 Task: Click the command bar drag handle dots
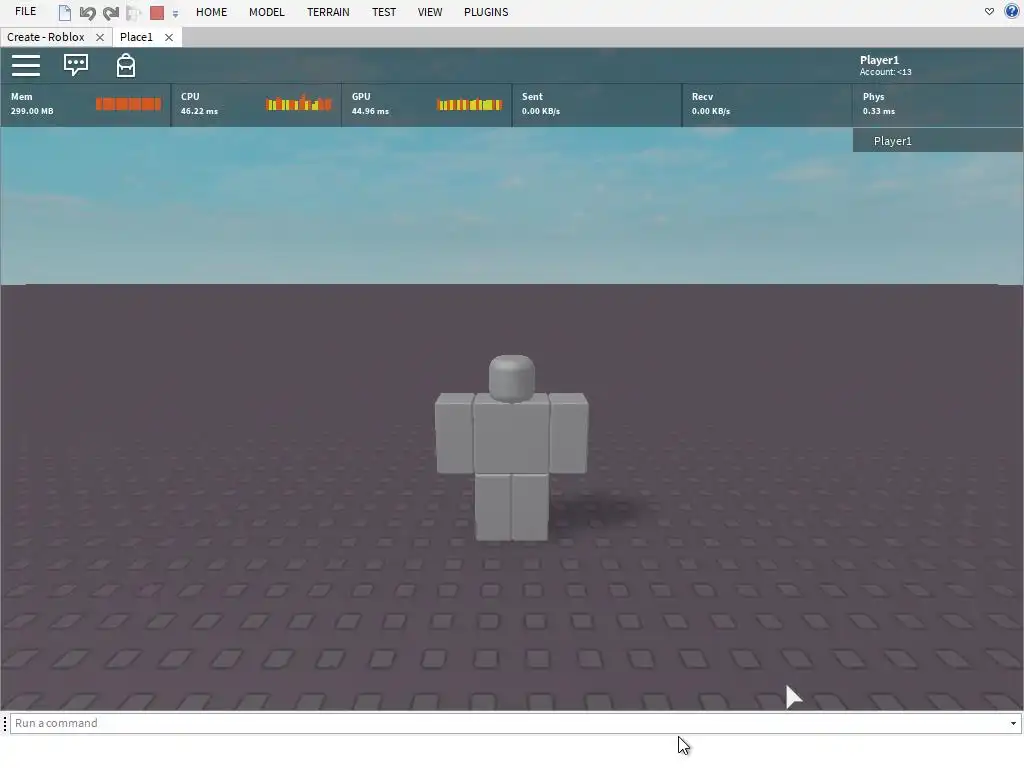pyautogui.click(x=5, y=723)
